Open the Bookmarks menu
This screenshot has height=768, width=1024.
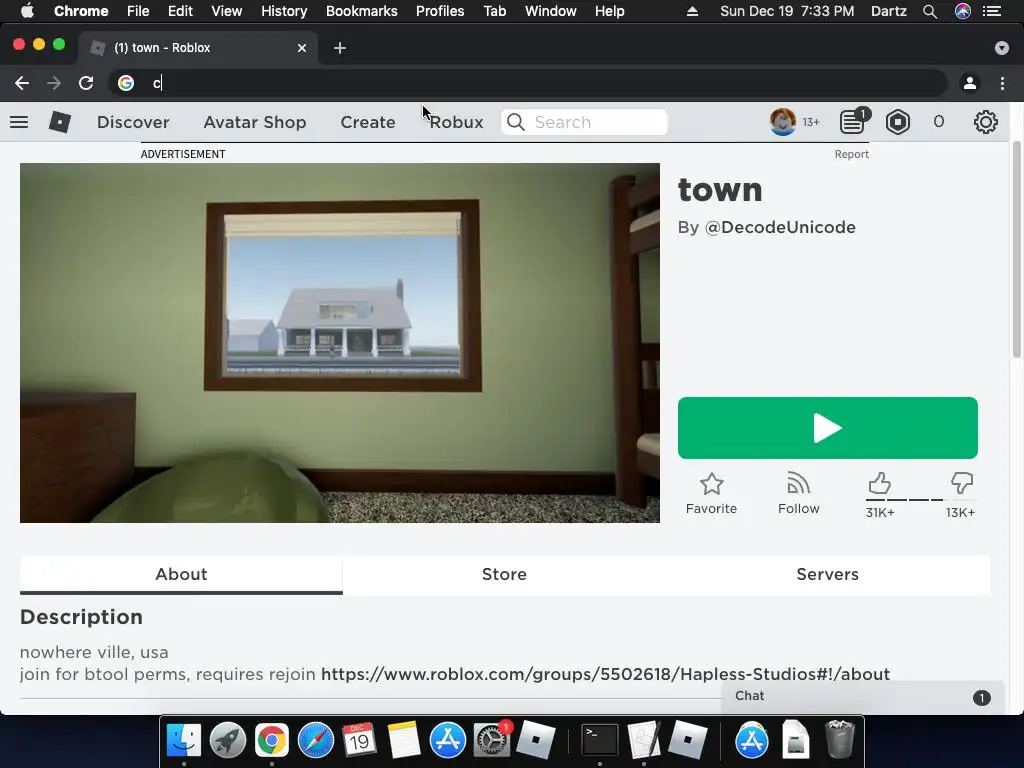362,11
